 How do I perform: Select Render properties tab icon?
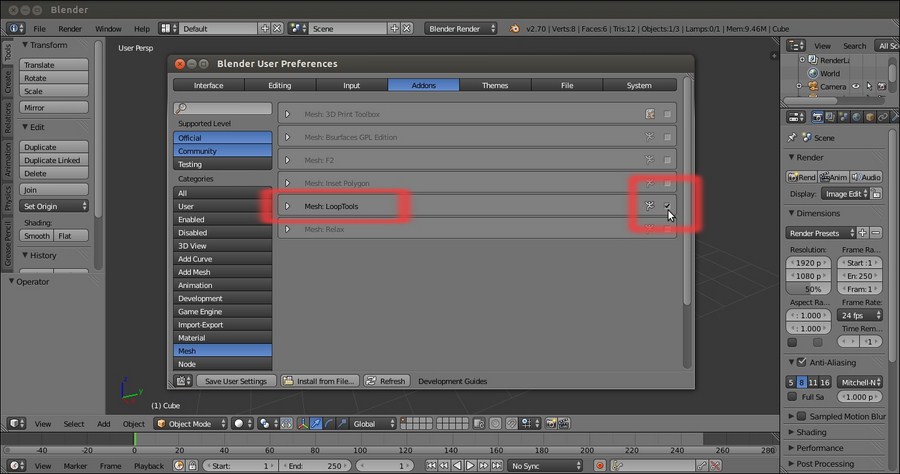coord(817,117)
